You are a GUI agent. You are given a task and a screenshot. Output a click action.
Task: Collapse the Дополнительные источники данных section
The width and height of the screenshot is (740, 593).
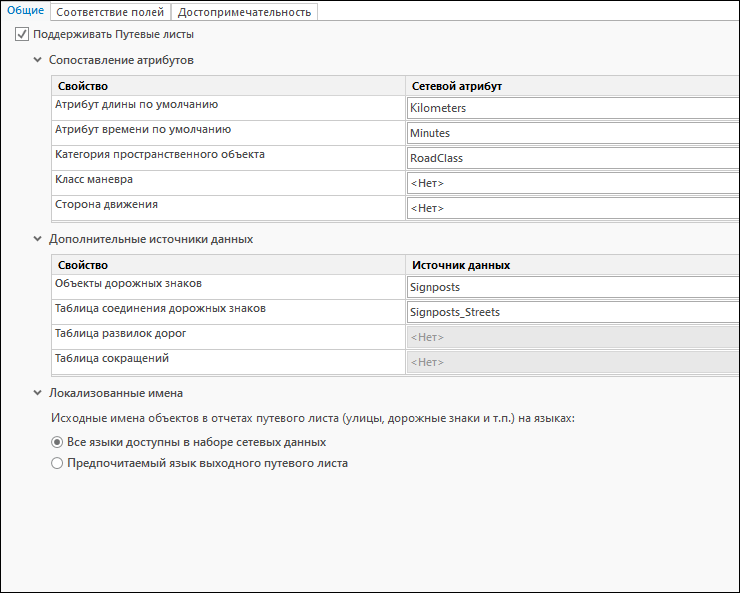[38, 239]
